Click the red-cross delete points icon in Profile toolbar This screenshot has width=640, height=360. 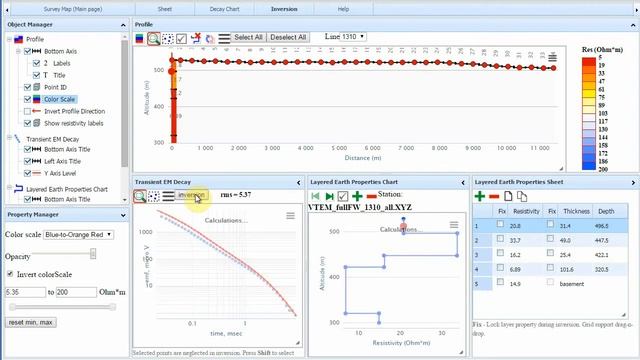(196, 38)
